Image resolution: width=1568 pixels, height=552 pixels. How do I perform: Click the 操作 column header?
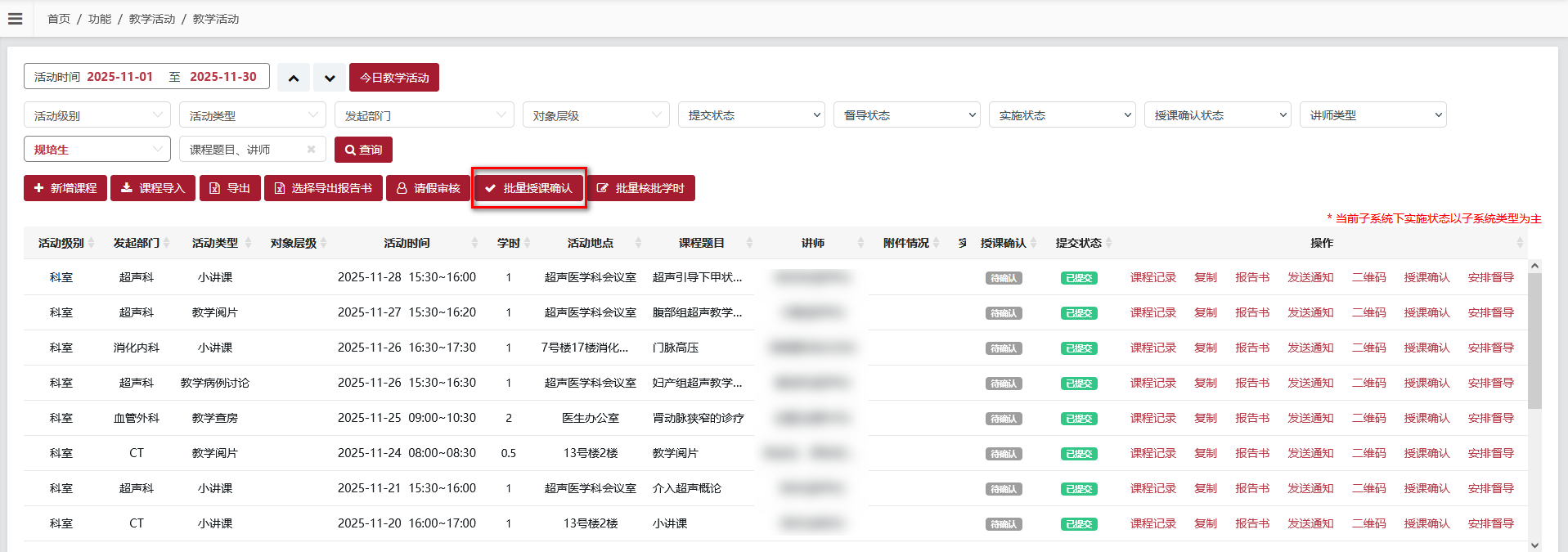point(1322,243)
